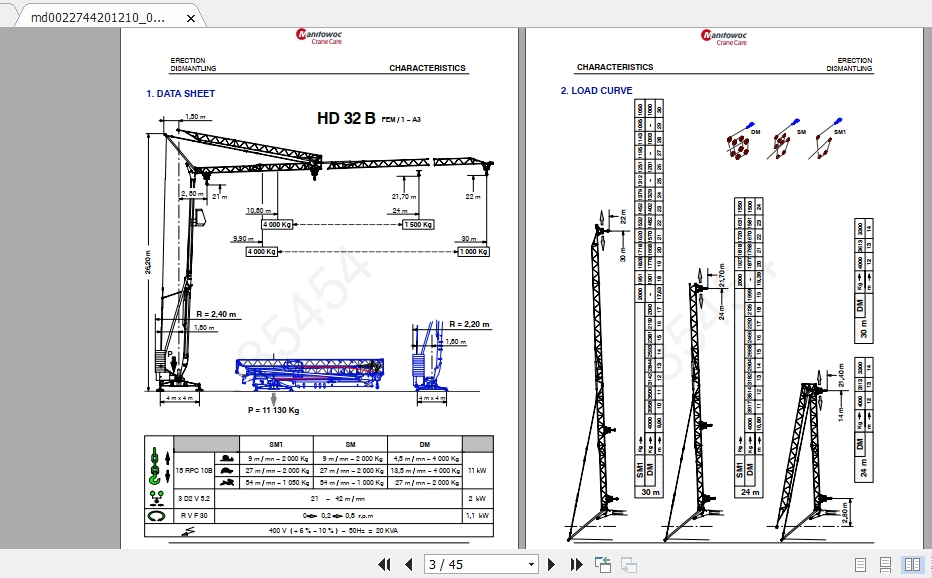Go to the previous page

pos(408,564)
